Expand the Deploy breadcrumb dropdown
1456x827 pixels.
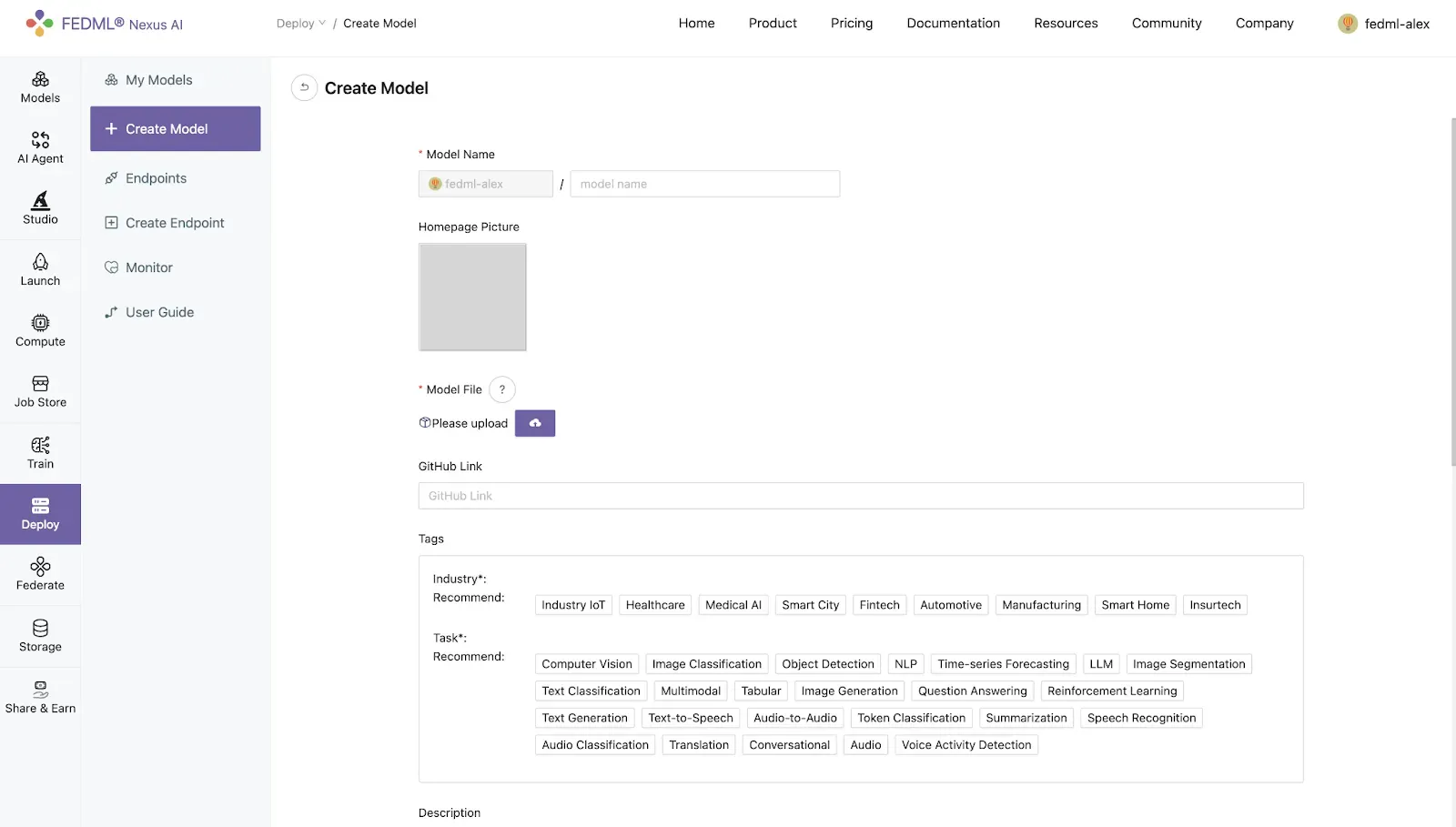pos(300,24)
